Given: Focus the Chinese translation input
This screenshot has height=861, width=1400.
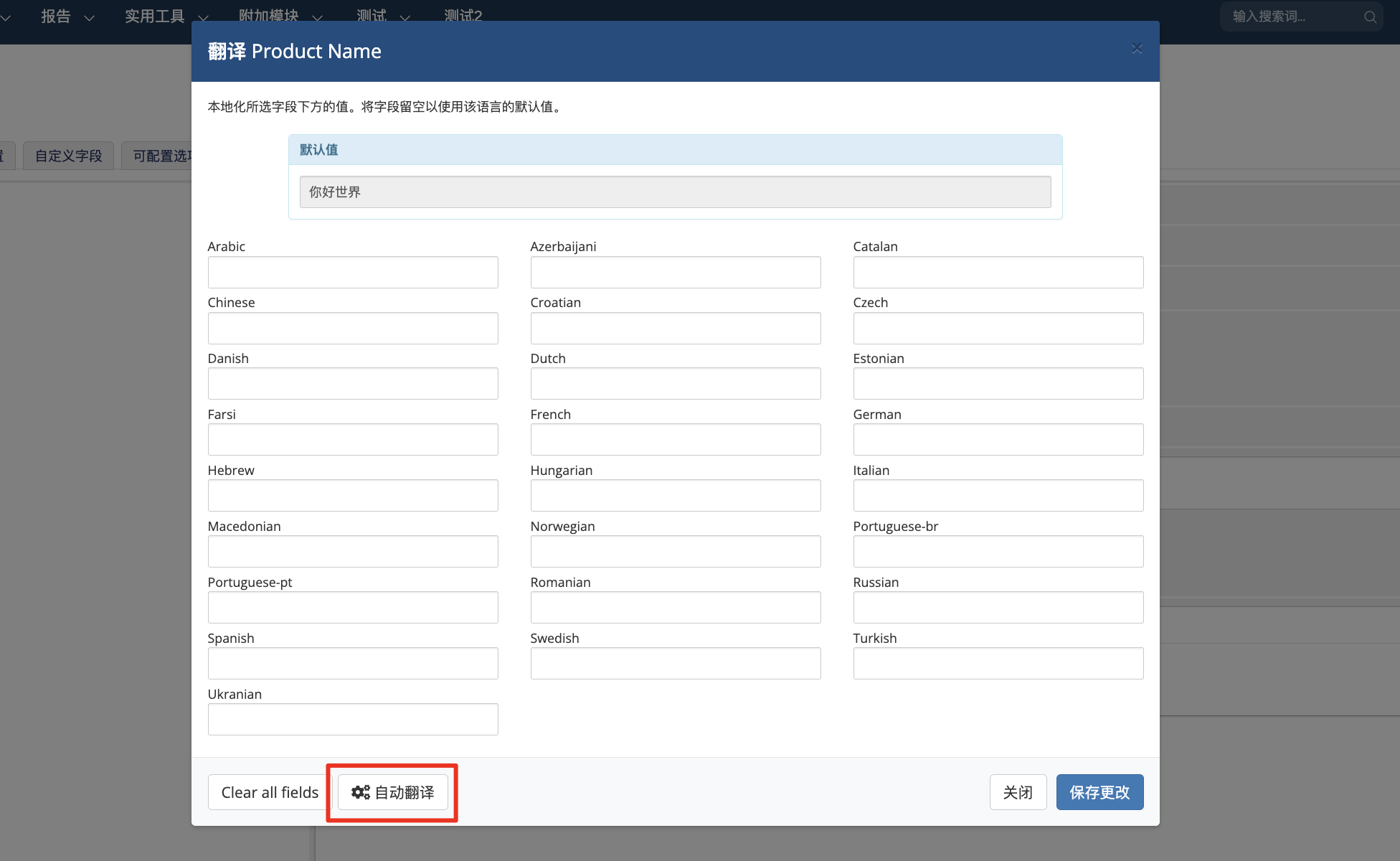Looking at the screenshot, I should coord(353,329).
